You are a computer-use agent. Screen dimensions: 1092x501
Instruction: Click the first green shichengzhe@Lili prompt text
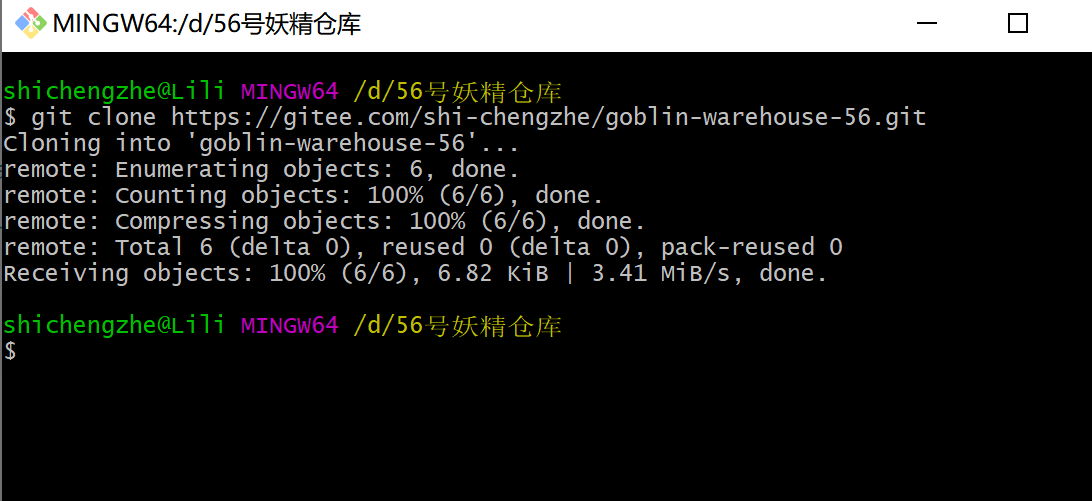point(114,91)
